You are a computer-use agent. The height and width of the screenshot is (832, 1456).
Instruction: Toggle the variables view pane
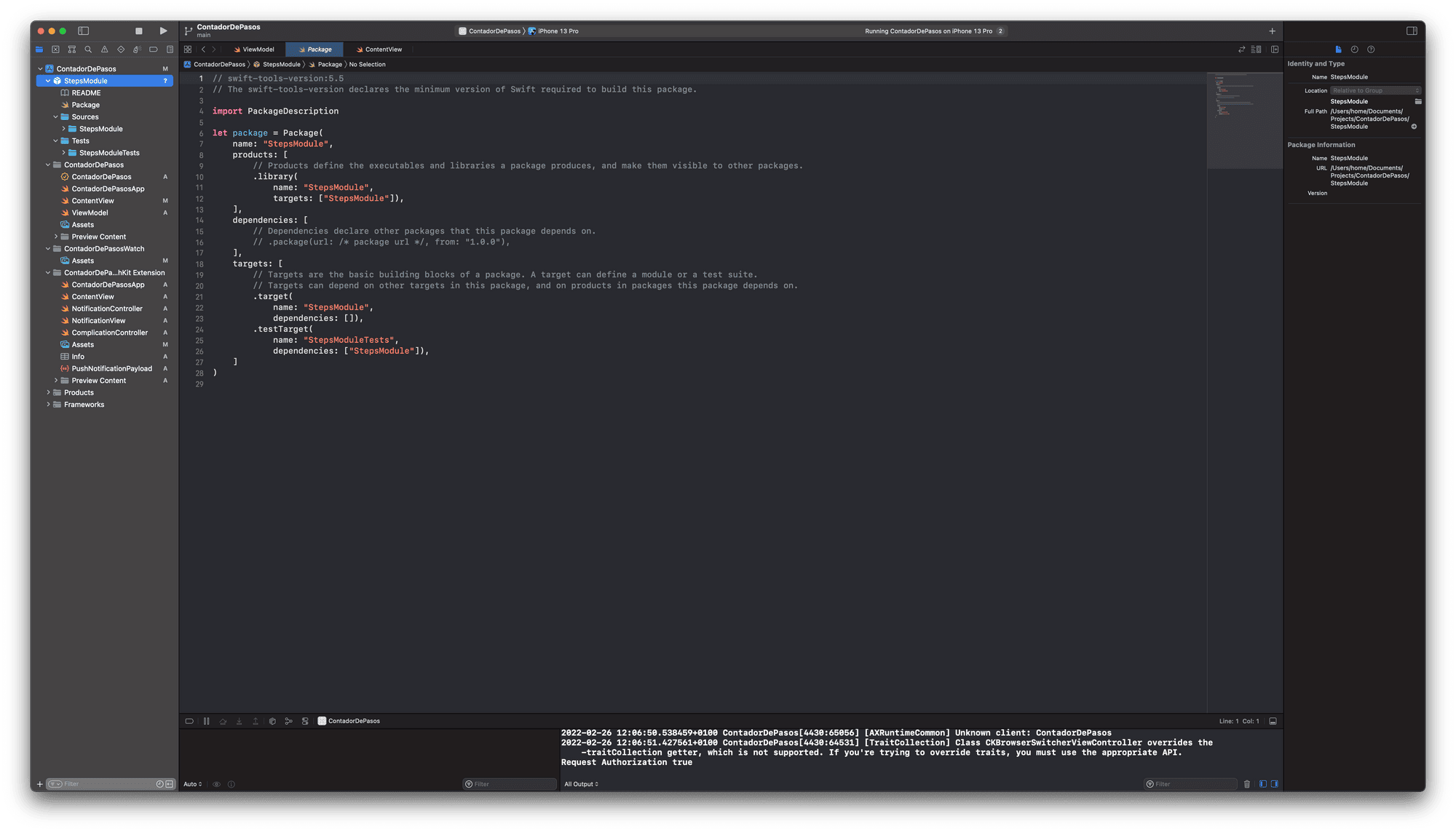[1263, 784]
